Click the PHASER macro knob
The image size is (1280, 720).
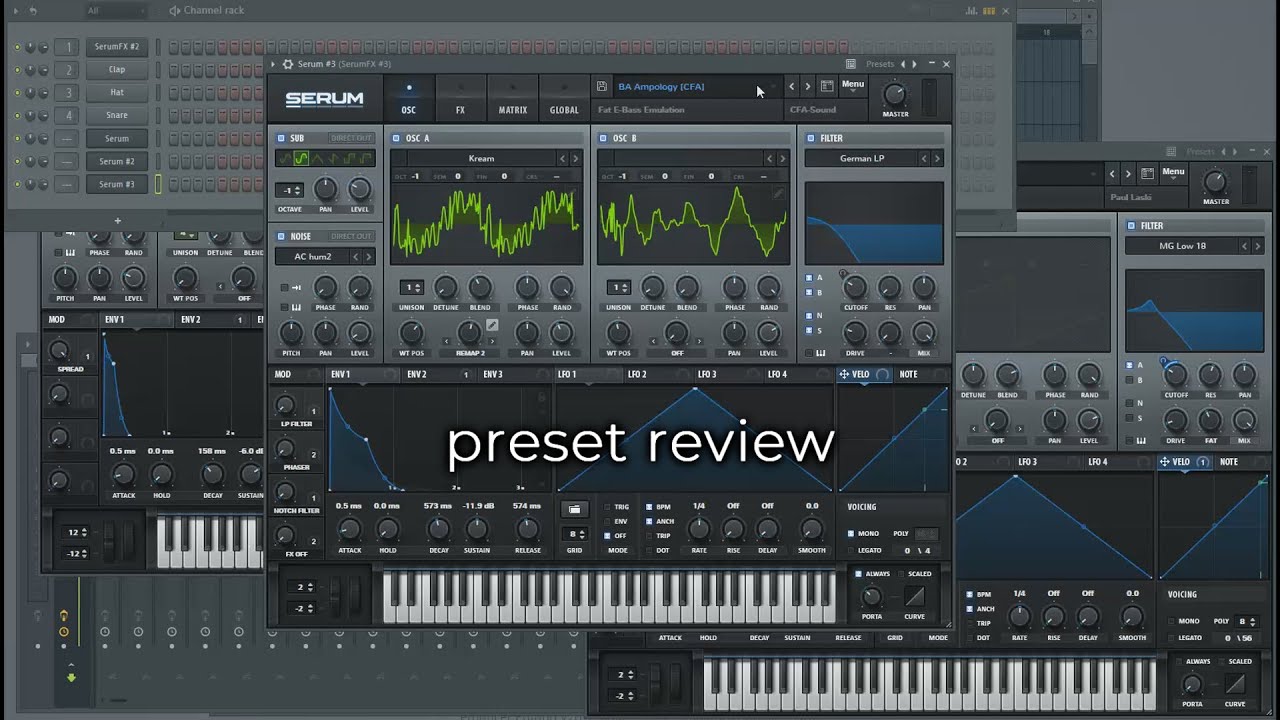[x=285, y=448]
